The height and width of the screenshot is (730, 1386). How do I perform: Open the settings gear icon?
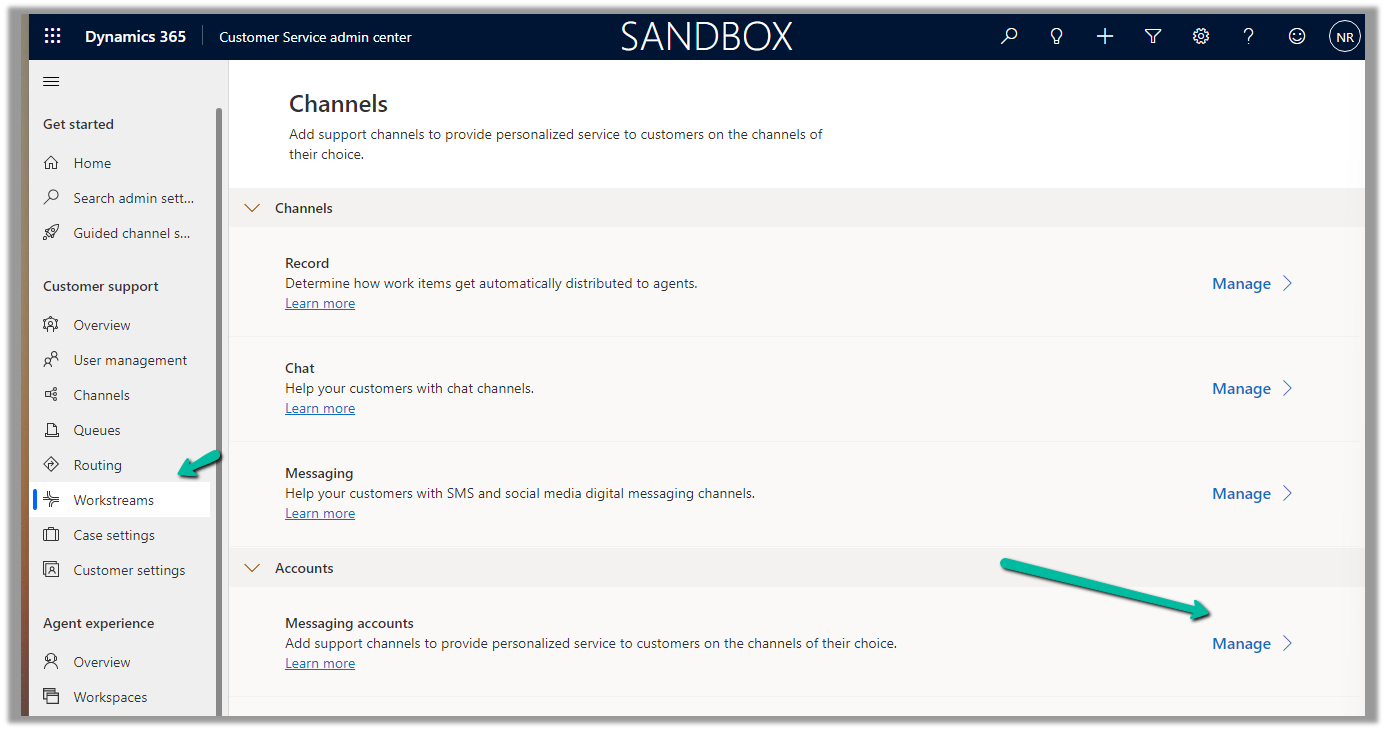click(1200, 36)
